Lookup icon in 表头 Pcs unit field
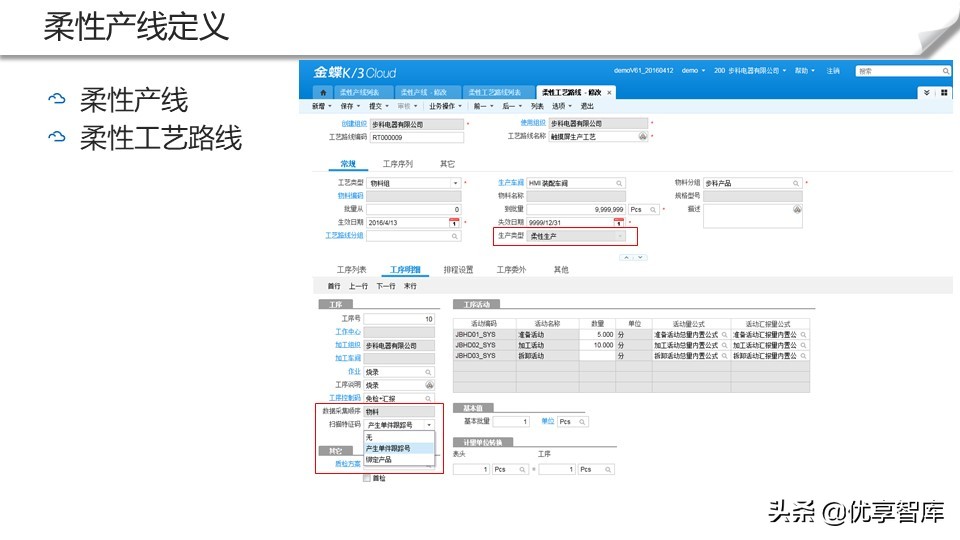 [522, 470]
